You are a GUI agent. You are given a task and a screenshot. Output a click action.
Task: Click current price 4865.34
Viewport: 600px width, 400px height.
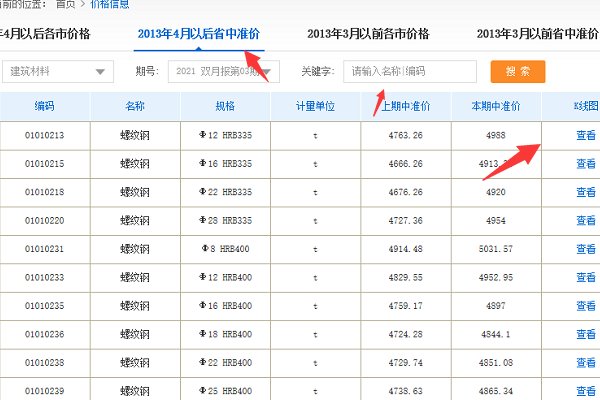(x=496, y=391)
